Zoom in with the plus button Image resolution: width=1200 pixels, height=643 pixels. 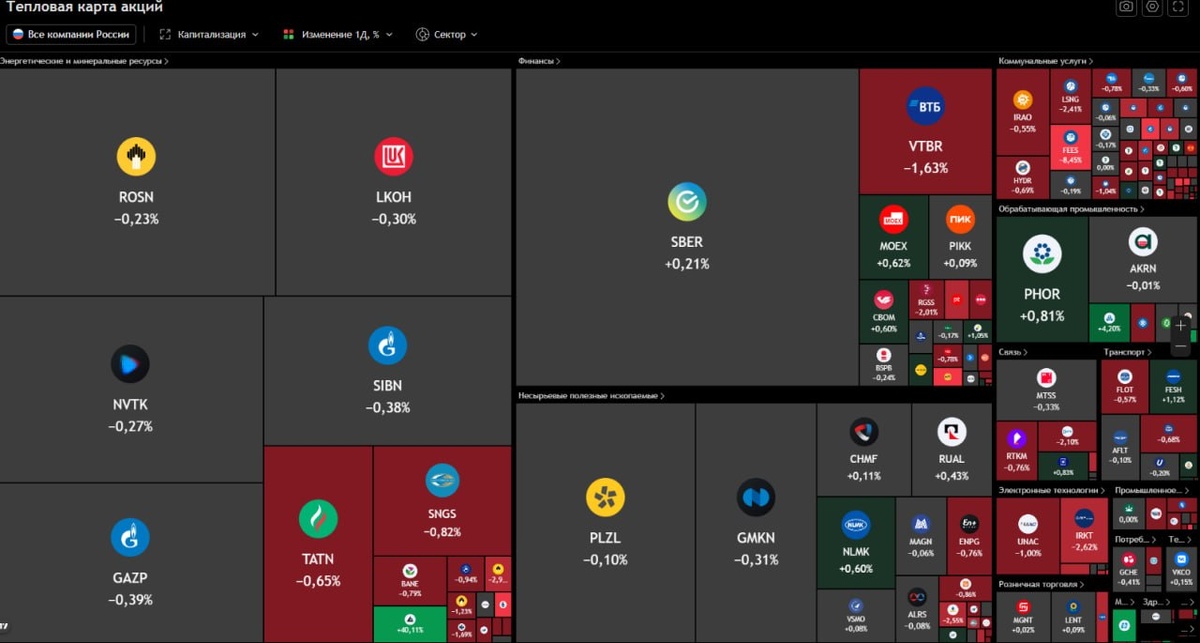[x=1181, y=325]
